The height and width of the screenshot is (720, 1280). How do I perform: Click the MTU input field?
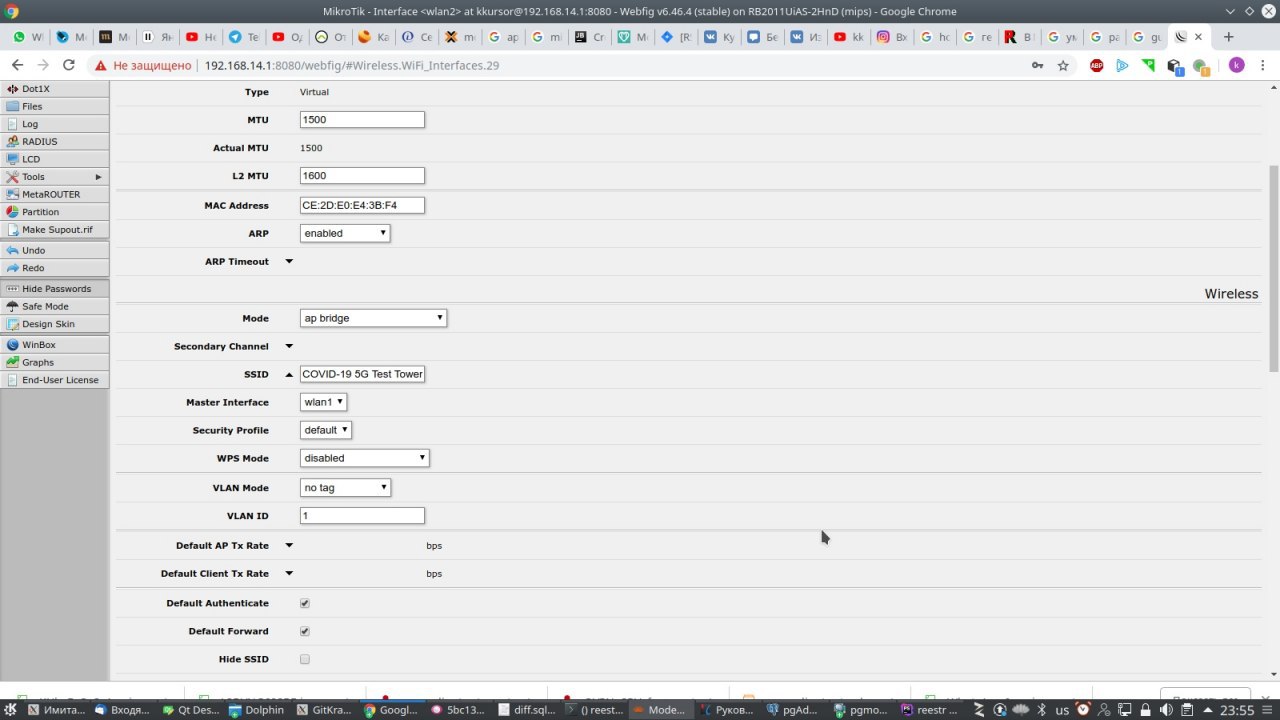tap(362, 120)
